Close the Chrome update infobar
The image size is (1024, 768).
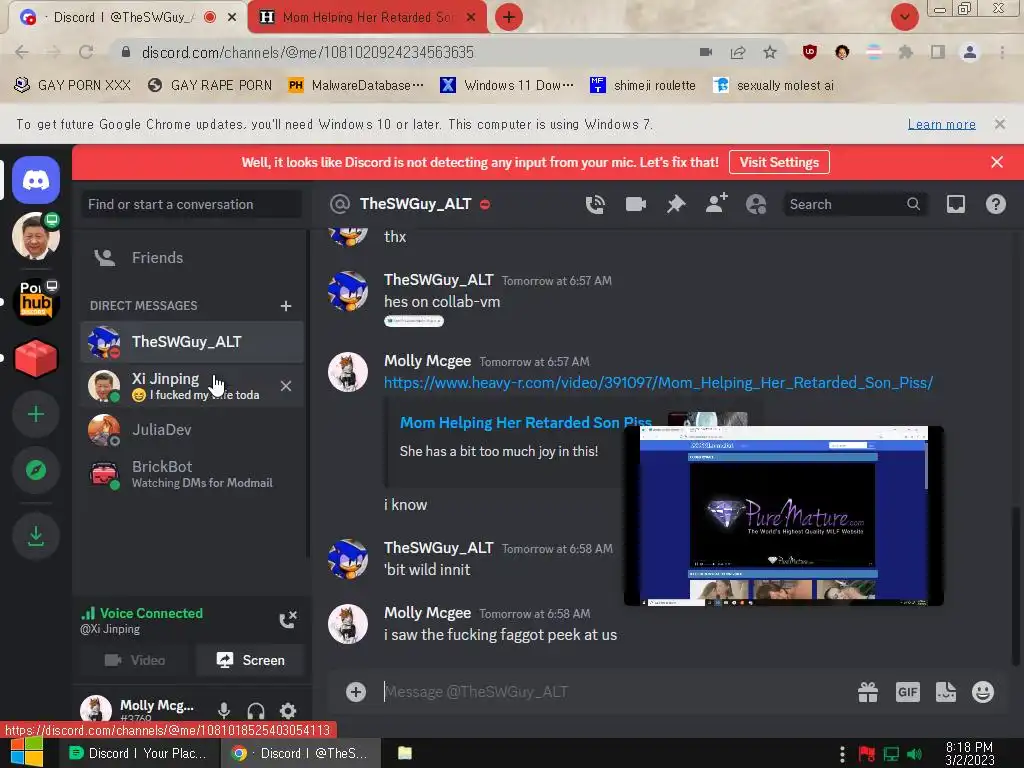pyautogui.click(x=999, y=124)
